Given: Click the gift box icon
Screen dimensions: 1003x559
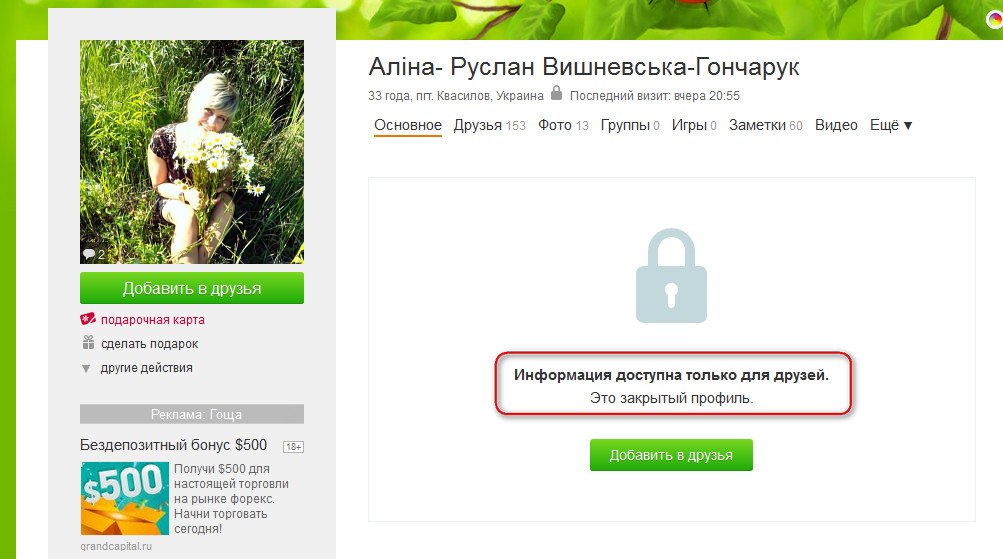Looking at the screenshot, I should click(x=88, y=343).
